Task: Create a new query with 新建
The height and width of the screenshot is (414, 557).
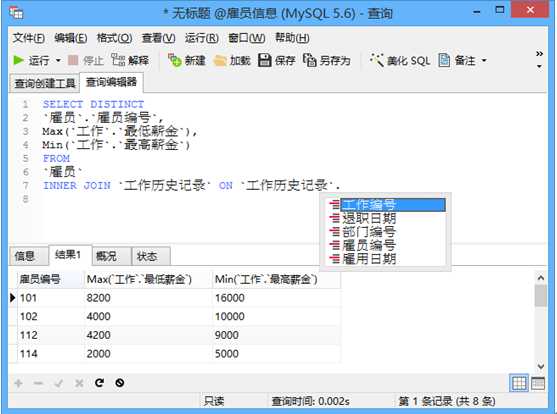Action: click(x=187, y=60)
